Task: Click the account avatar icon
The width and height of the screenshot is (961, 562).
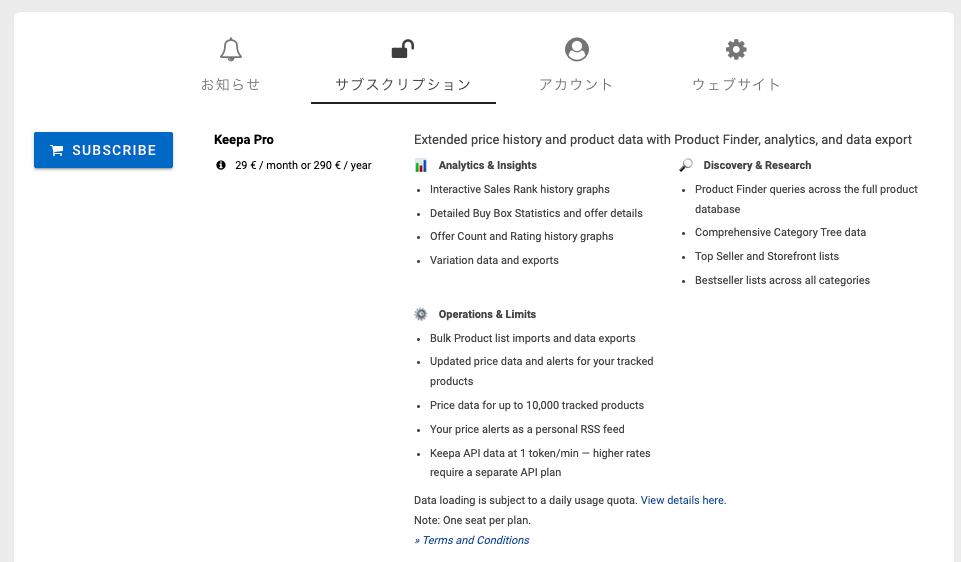Action: 577,49
